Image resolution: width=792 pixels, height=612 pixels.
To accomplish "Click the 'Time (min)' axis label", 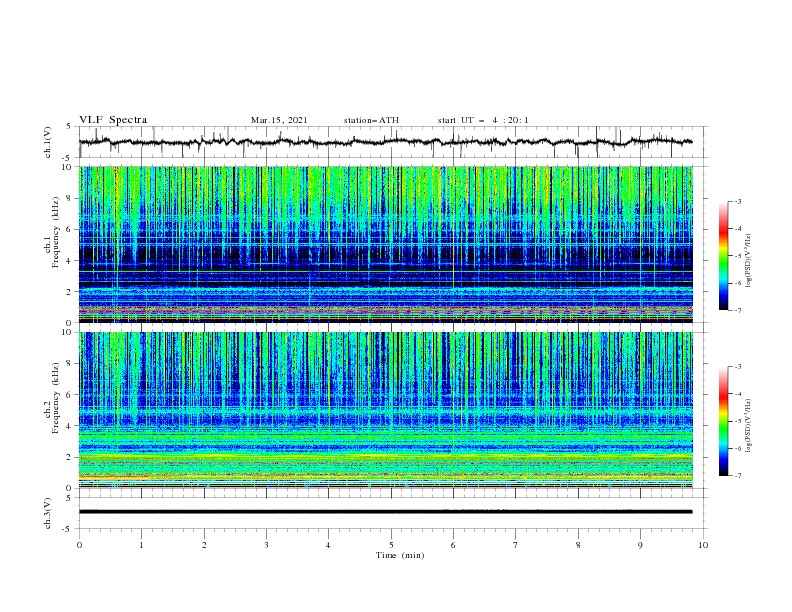I will point(400,555).
